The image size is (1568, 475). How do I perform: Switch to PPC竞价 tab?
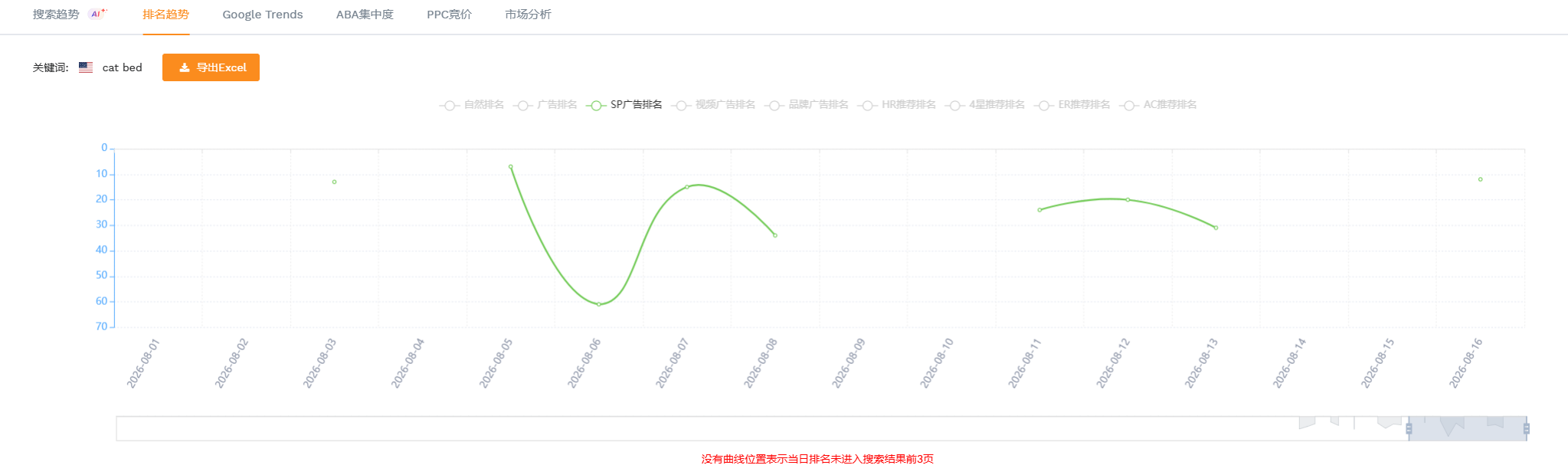(450, 15)
